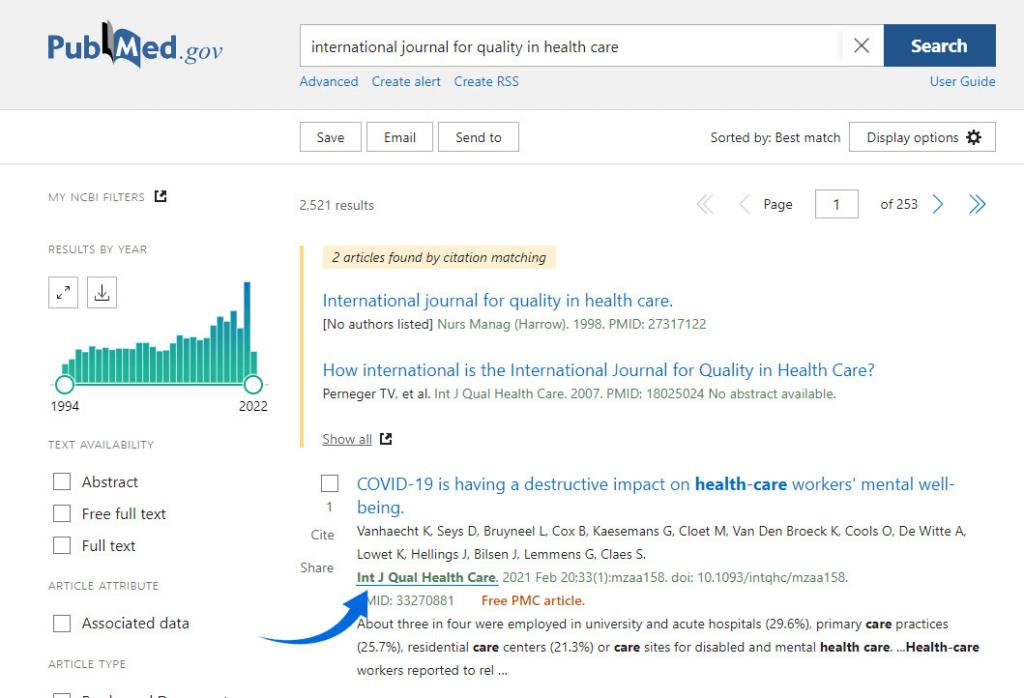The height and width of the screenshot is (698, 1024).
Task: Expand the Results by Year chart
Action: click(63, 292)
